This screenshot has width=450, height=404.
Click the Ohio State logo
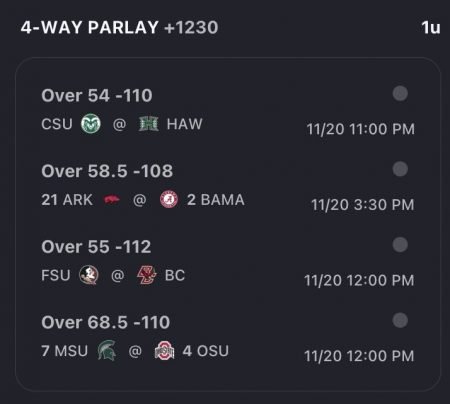coord(164,351)
